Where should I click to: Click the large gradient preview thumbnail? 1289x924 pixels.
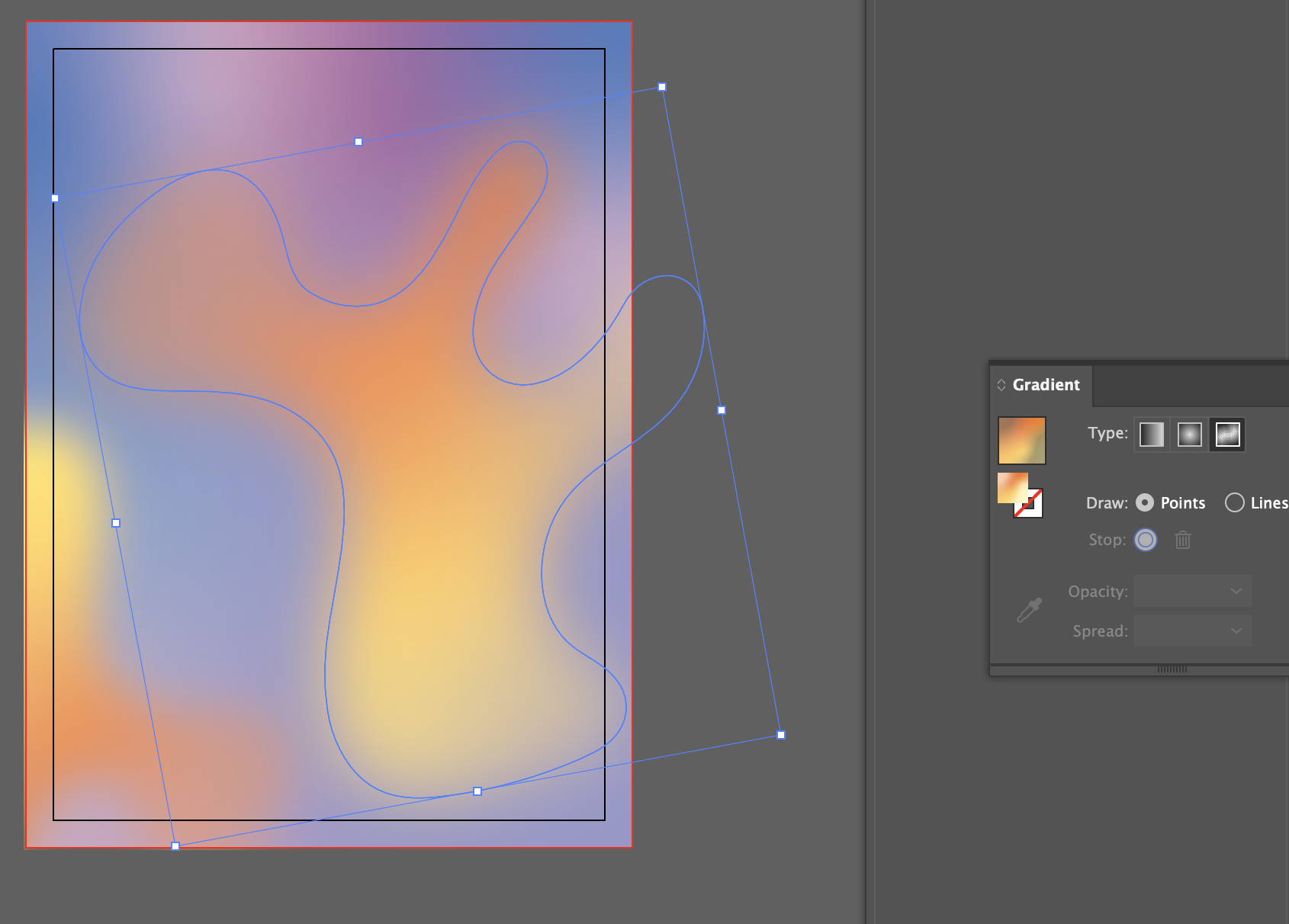1022,440
